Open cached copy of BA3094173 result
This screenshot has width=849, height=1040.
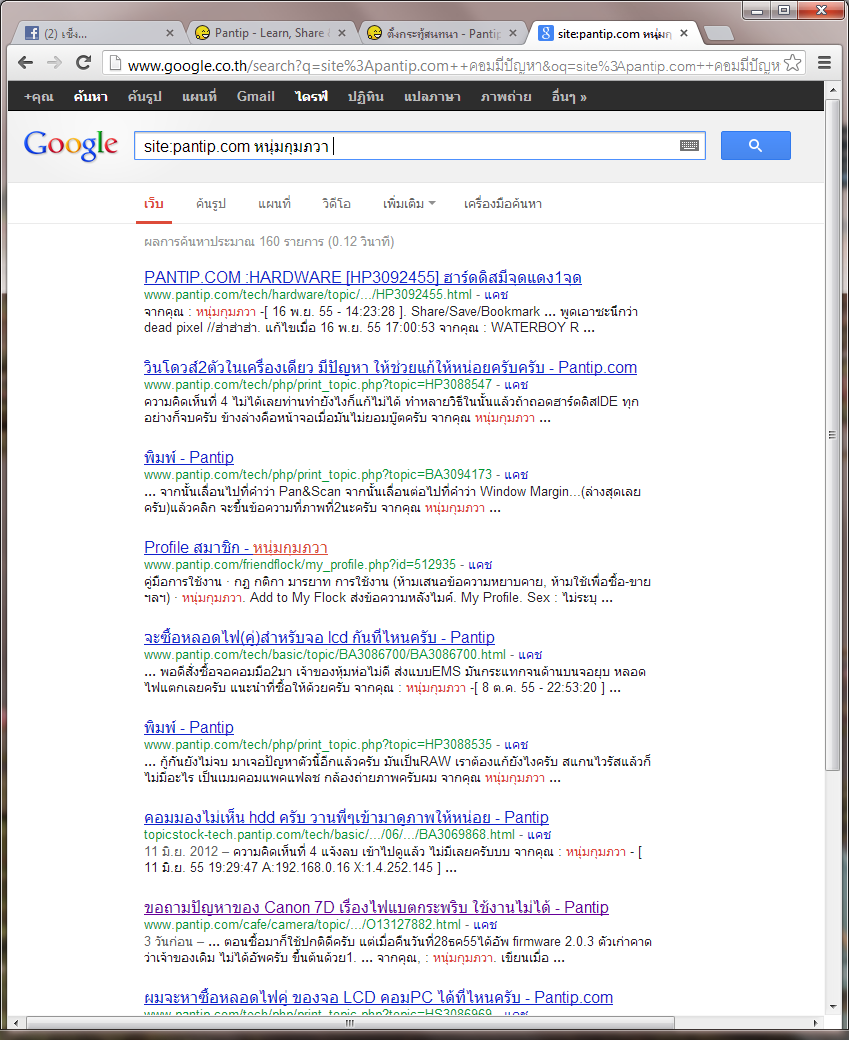pyautogui.click(x=516, y=475)
